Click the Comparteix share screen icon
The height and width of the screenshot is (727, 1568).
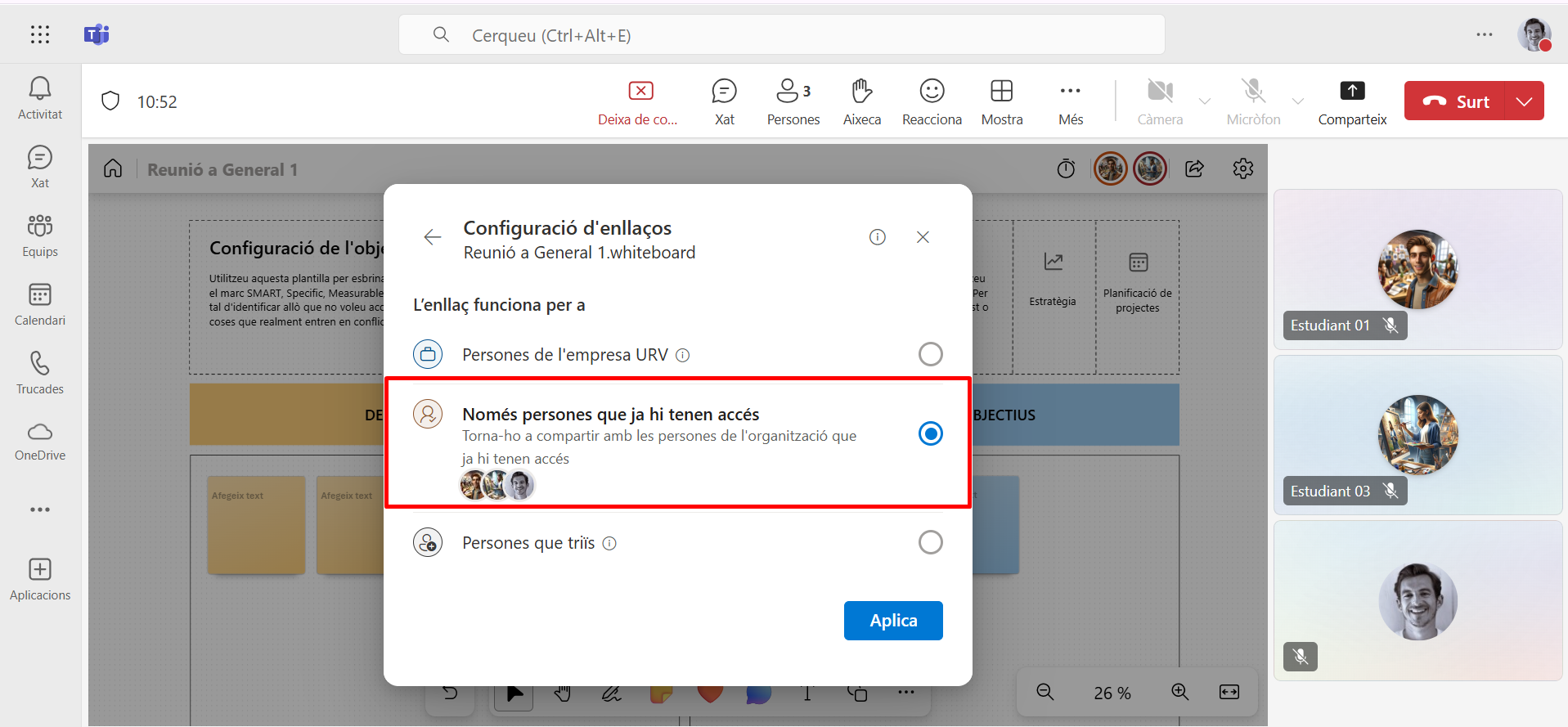coord(1352,101)
